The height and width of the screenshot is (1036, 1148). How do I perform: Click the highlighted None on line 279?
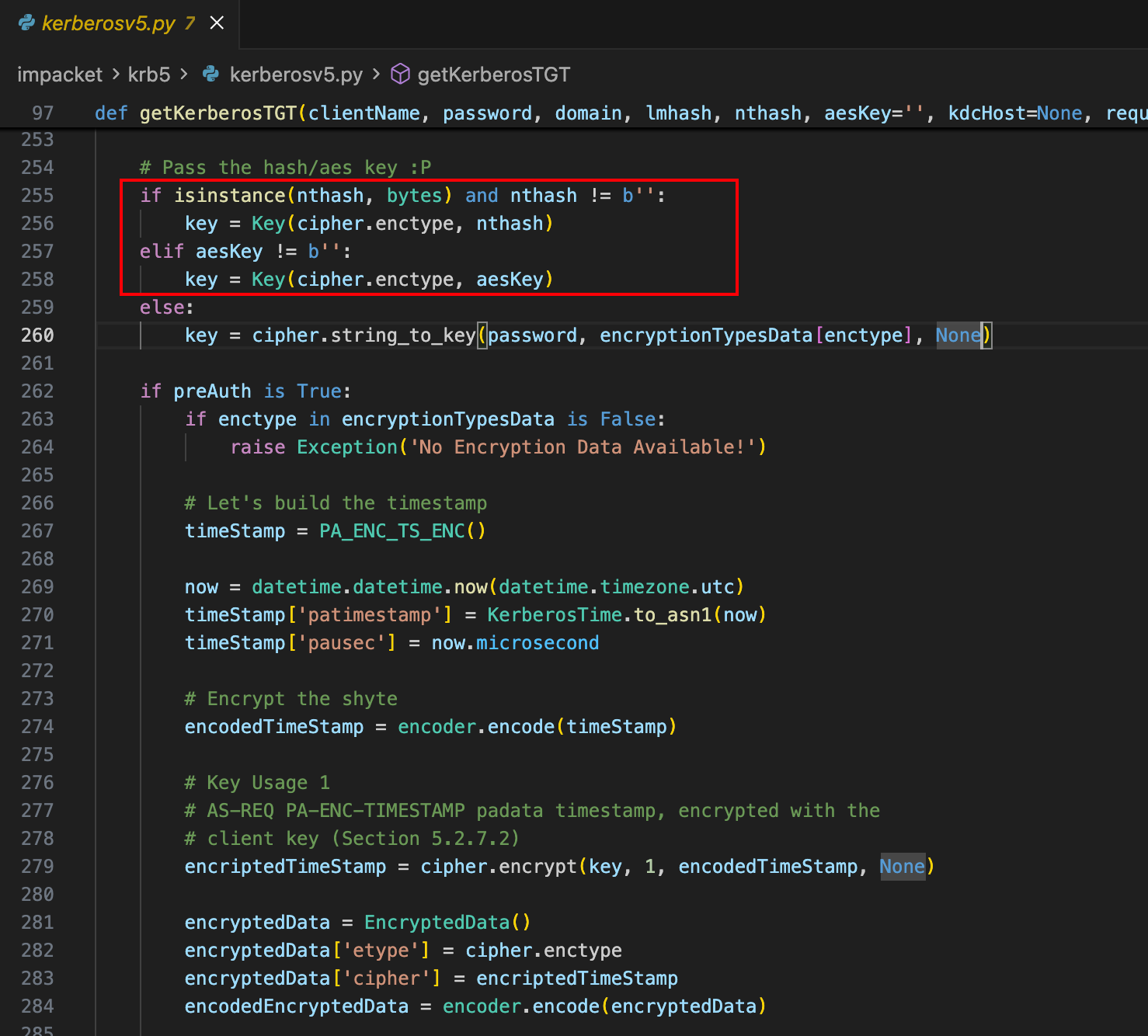[x=902, y=867]
